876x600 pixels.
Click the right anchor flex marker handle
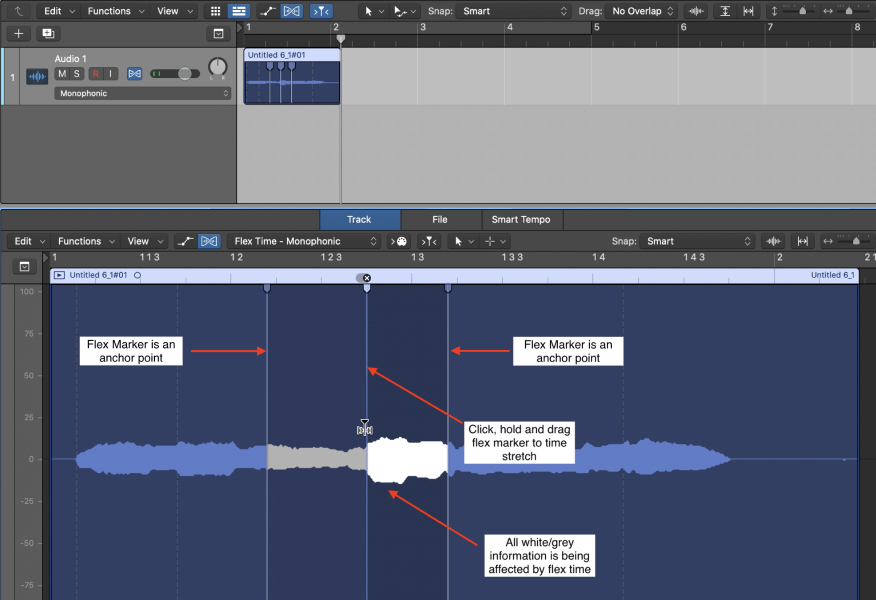click(447, 288)
